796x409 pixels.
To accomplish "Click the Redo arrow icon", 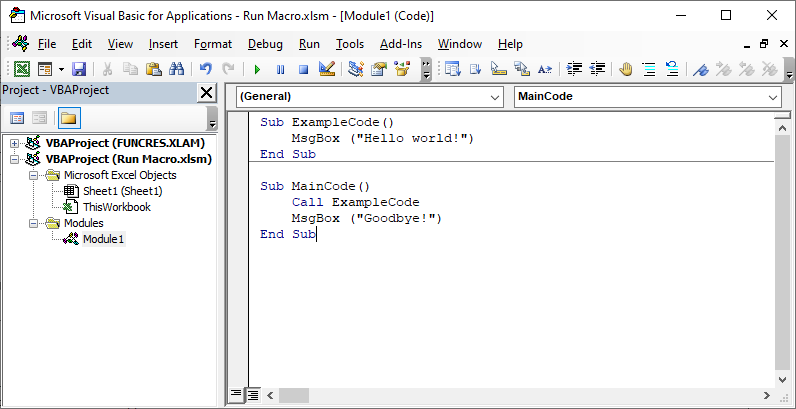I will click(x=229, y=69).
